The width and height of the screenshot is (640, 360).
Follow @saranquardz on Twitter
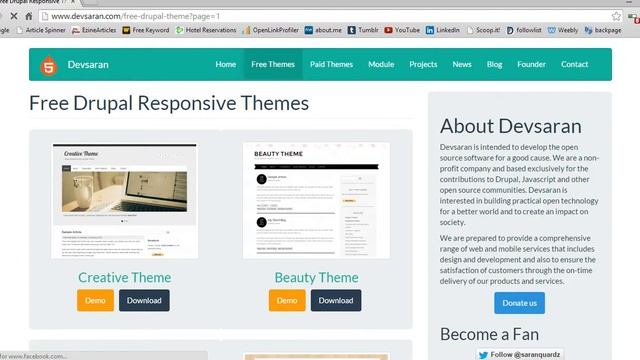pyautogui.click(x=520, y=355)
